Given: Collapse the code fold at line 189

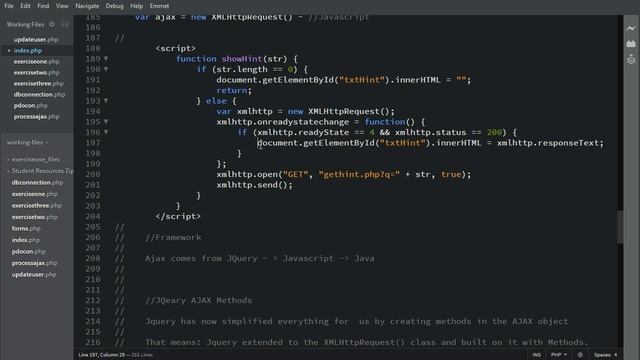Looking at the screenshot, I should 106,59.
